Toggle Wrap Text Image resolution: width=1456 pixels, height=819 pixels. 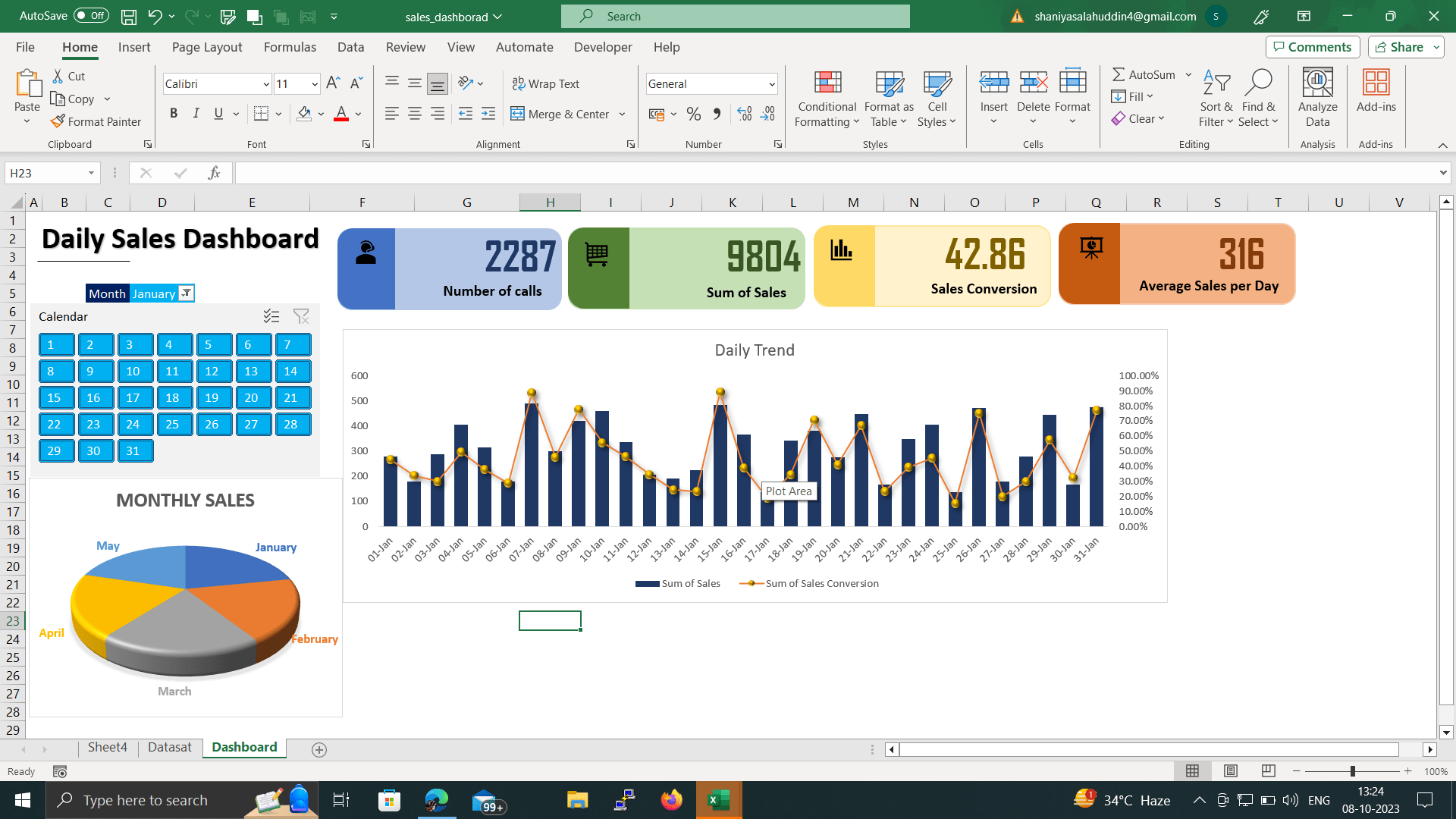pyautogui.click(x=546, y=83)
